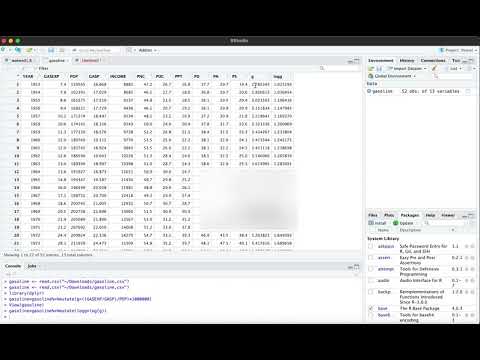This screenshot has width=480, height=360.
Task: Toggle the backports package checkbox
Action: coord(371,292)
